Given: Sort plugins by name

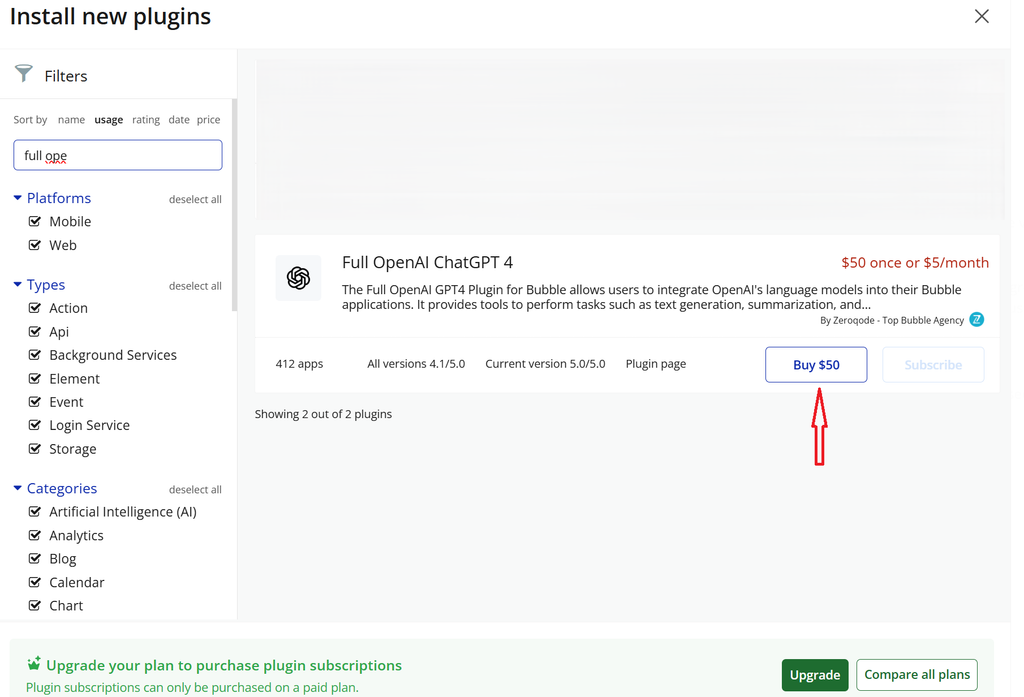Looking at the screenshot, I should [x=71, y=120].
